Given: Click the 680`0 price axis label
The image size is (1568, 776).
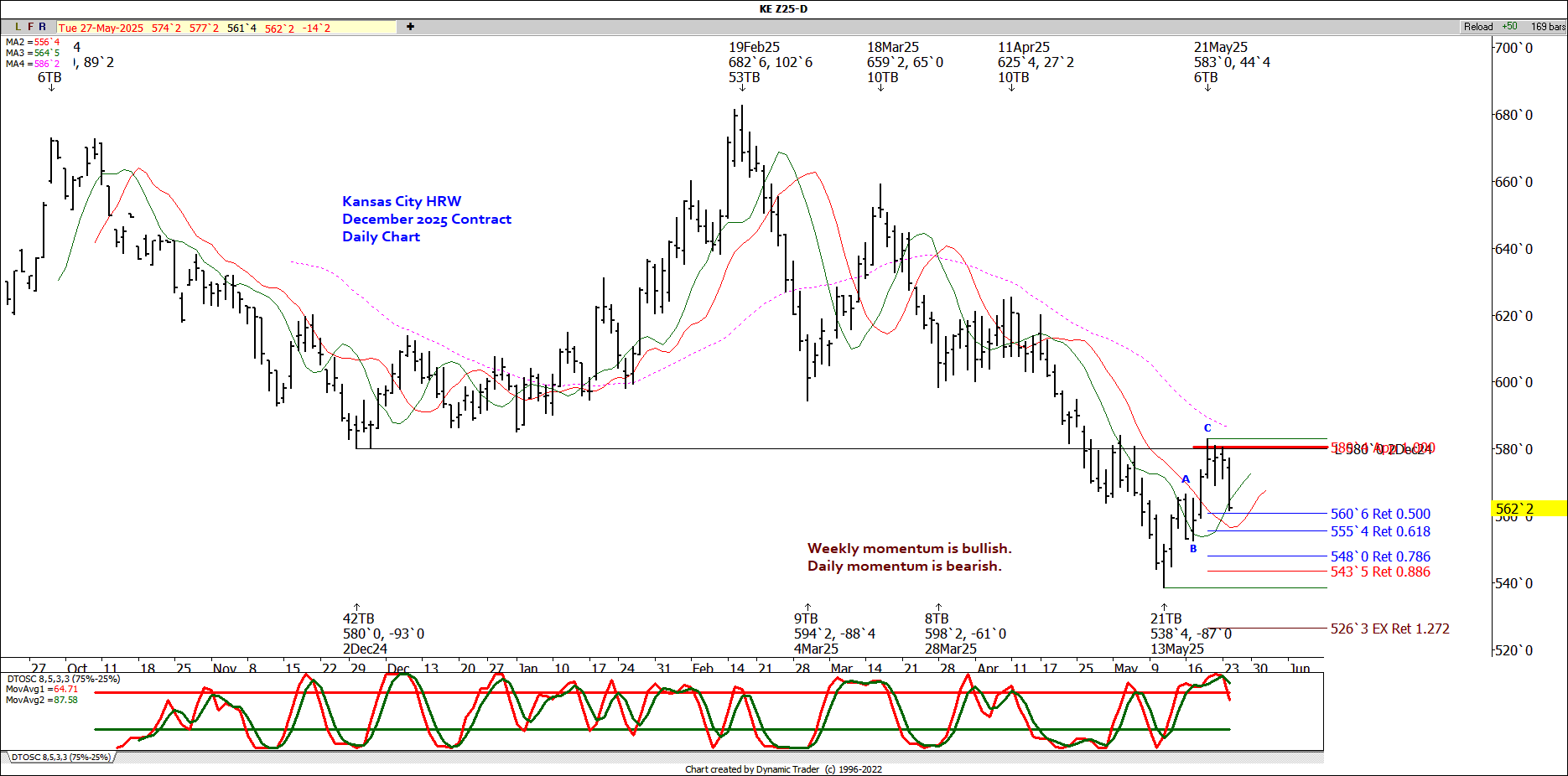Looking at the screenshot, I should tap(1514, 115).
